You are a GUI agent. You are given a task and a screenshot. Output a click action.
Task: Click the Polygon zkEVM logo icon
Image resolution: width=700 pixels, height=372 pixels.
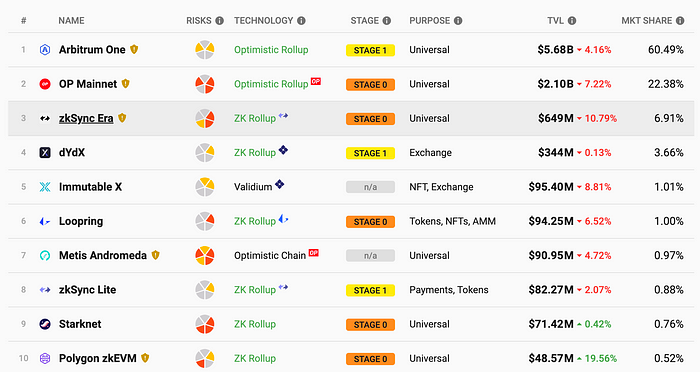[45, 358]
